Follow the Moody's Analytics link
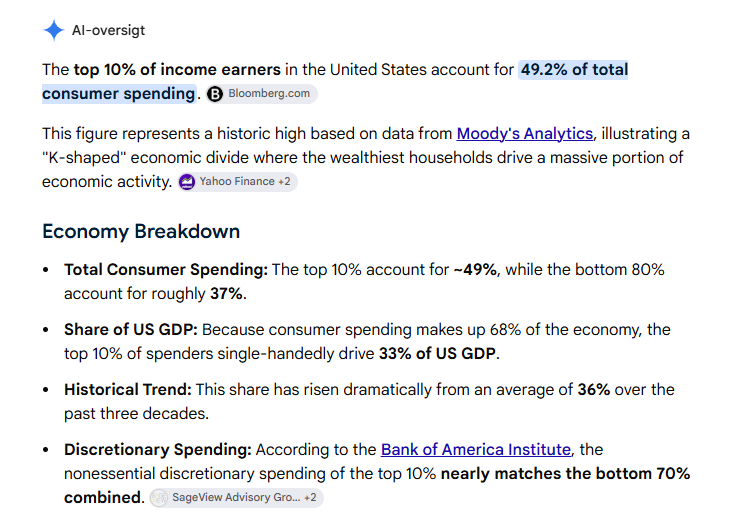The height and width of the screenshot is (532, 735). [x=525, y=134]
